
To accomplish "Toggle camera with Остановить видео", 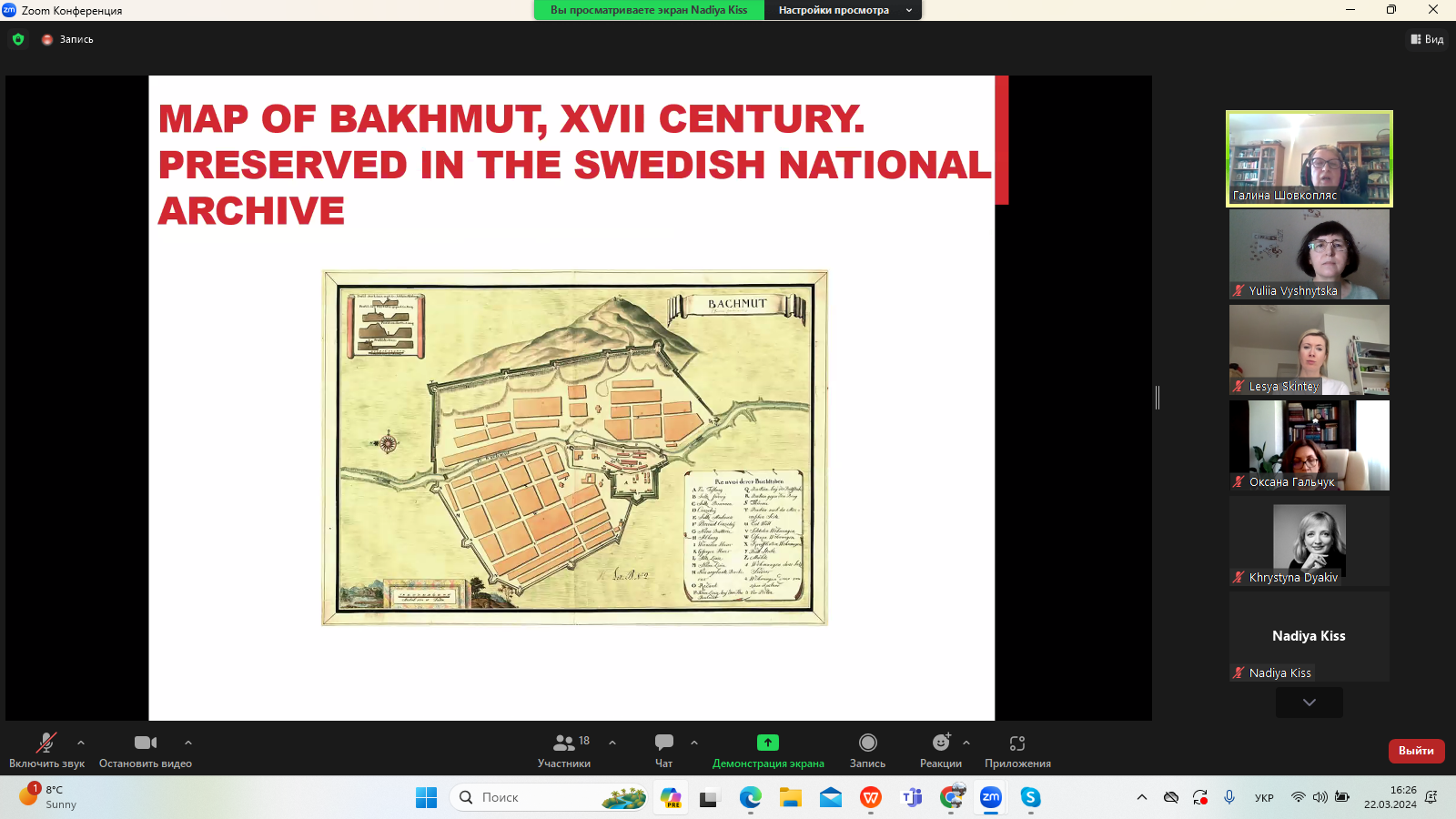I will 146,743.
